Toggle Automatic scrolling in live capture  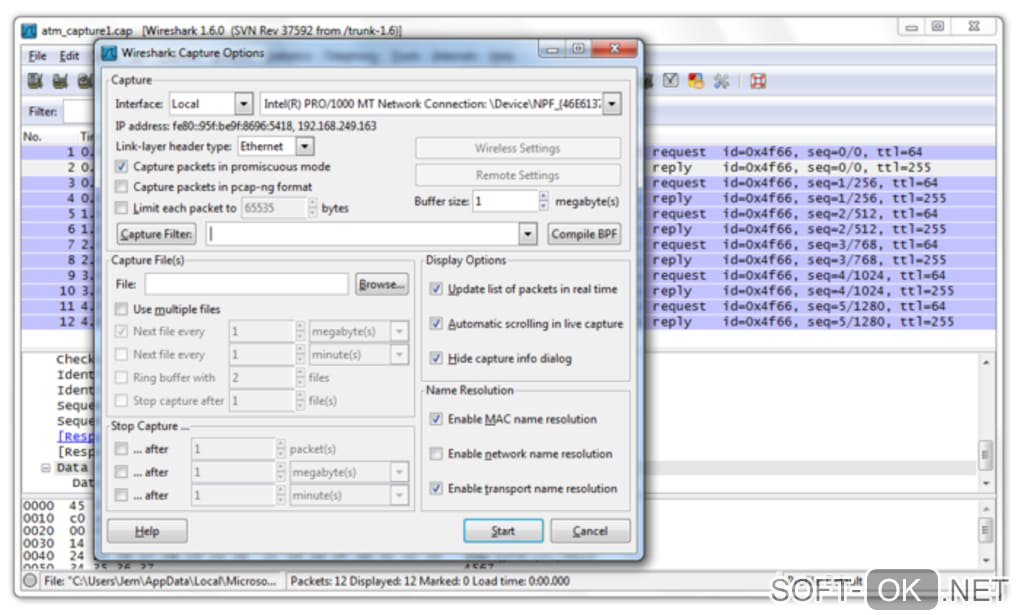click(x=436, y=323)
